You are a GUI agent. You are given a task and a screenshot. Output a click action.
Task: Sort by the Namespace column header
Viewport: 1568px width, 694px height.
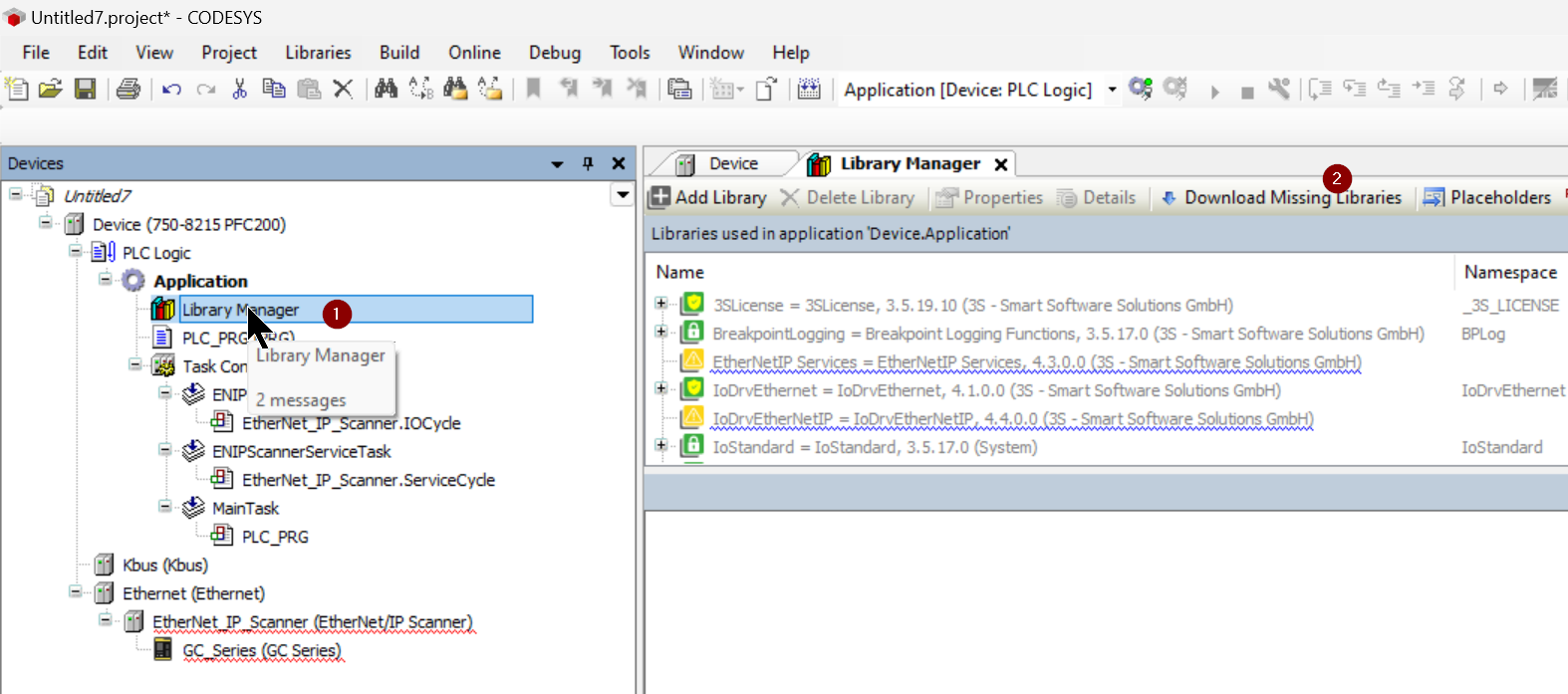pos(1510,272)
